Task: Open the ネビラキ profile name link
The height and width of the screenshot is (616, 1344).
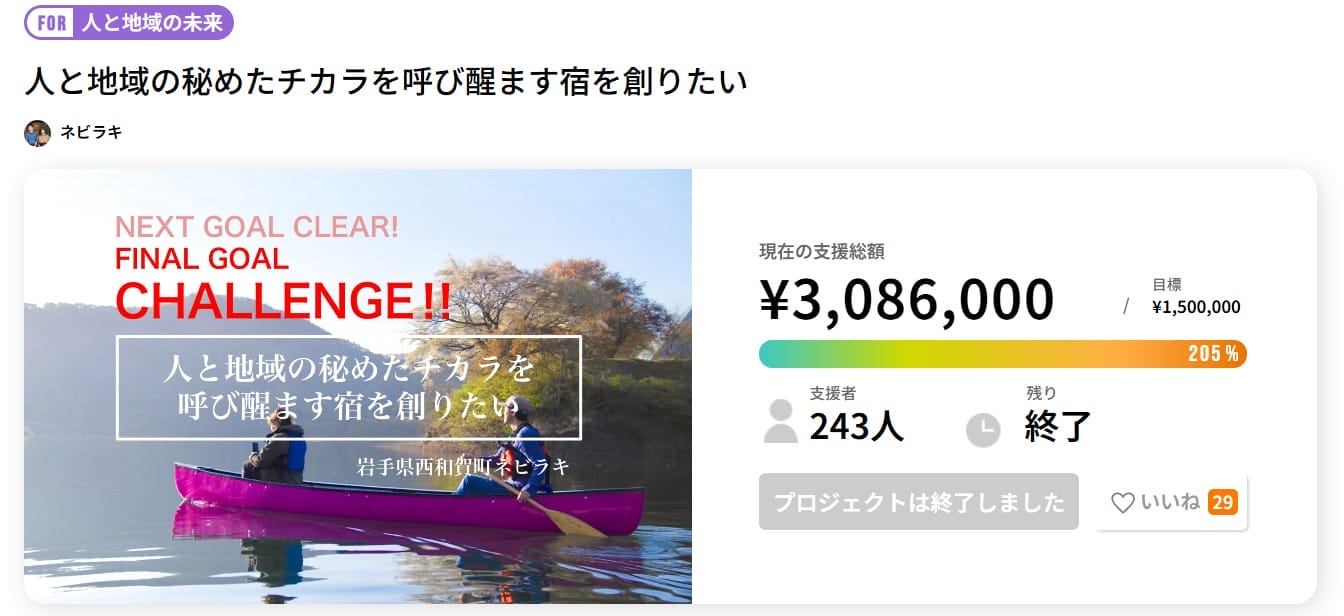Action: point(91,132)
